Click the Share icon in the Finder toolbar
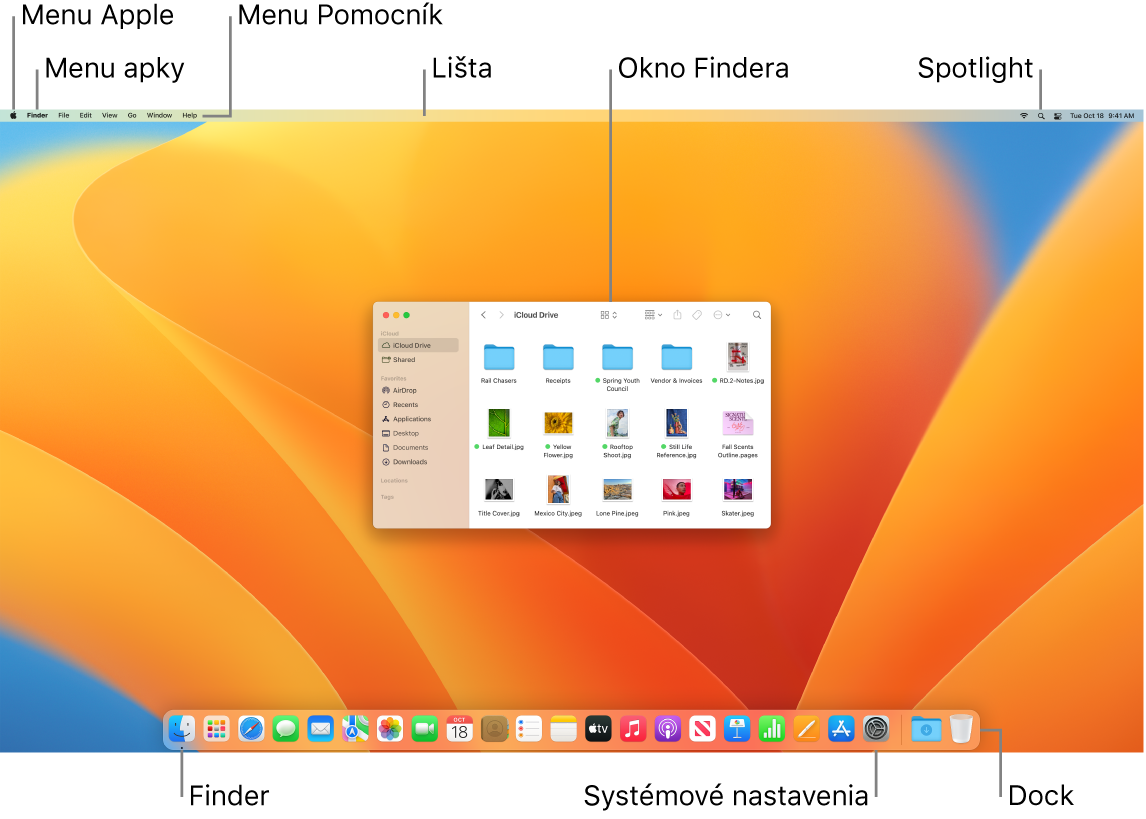 point(677,314)
